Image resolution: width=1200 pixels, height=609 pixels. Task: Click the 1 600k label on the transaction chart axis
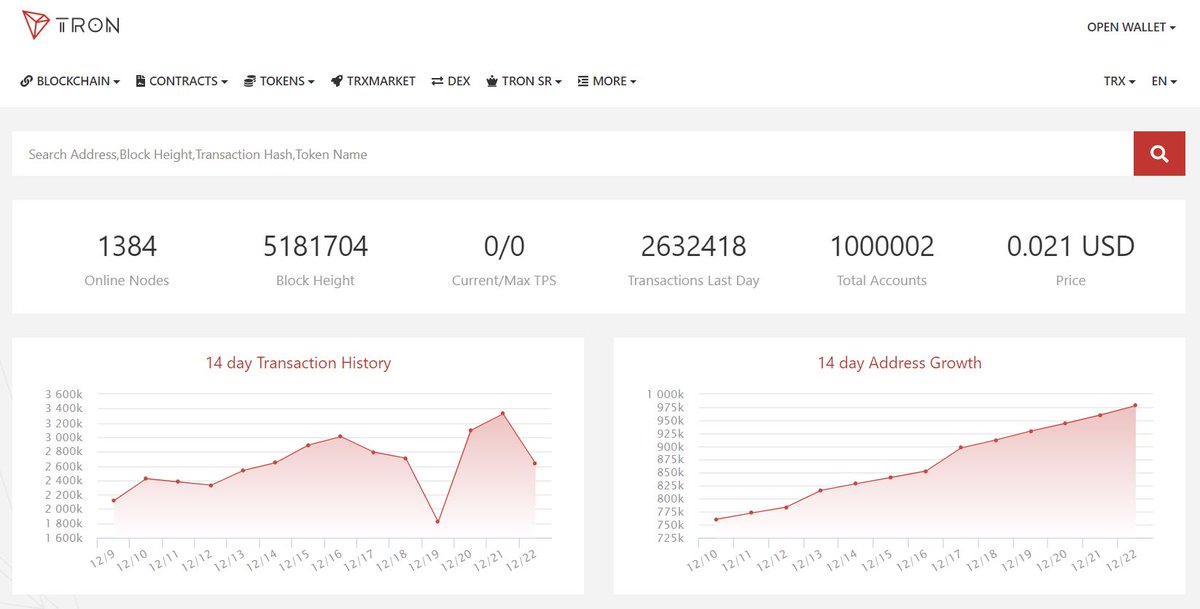click(64, 538)
